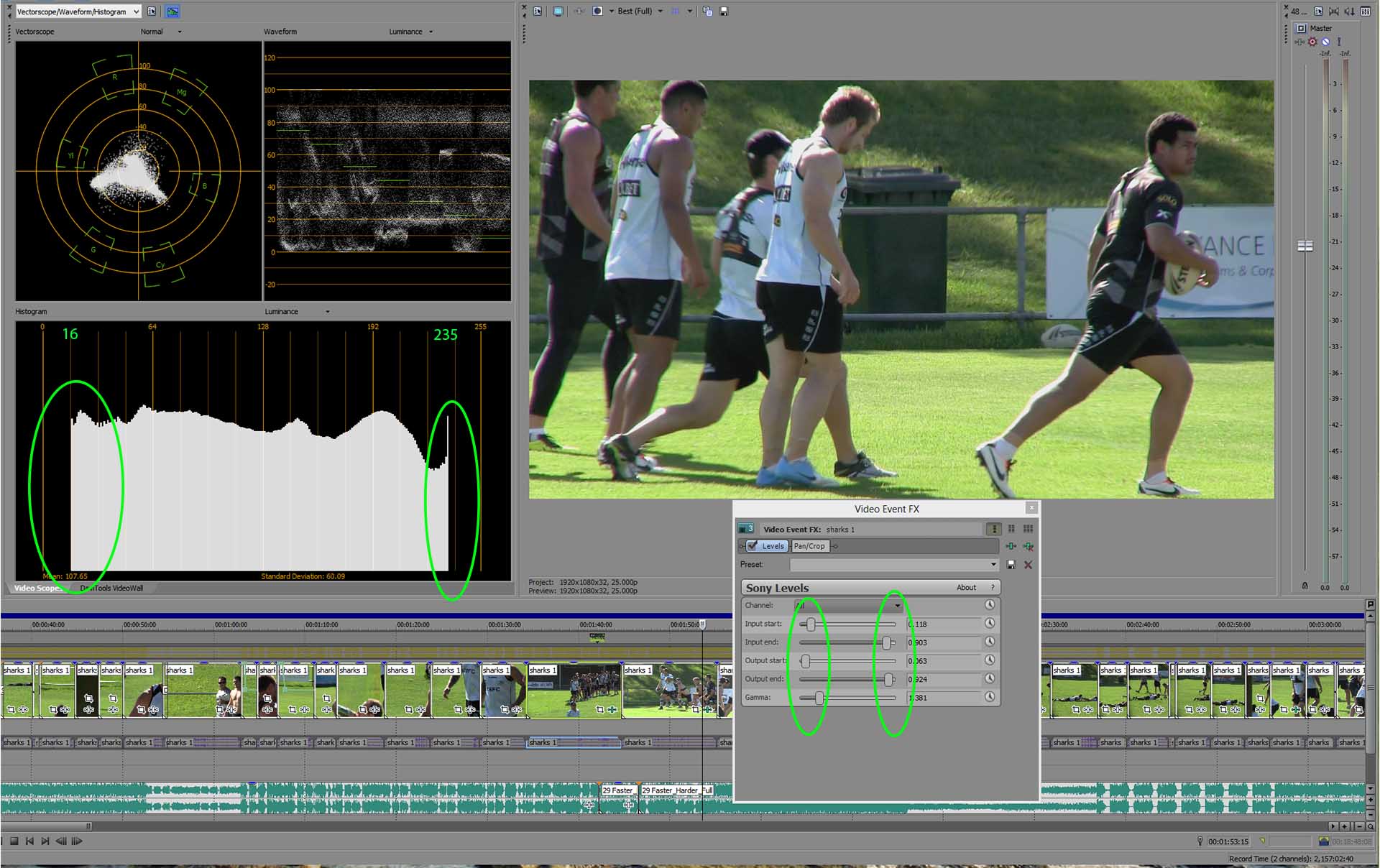The height and width of the screenshot is (868, 1380).
Task: Expand the Channel dropdown in Sony Levels
Action: click(897, 606)
